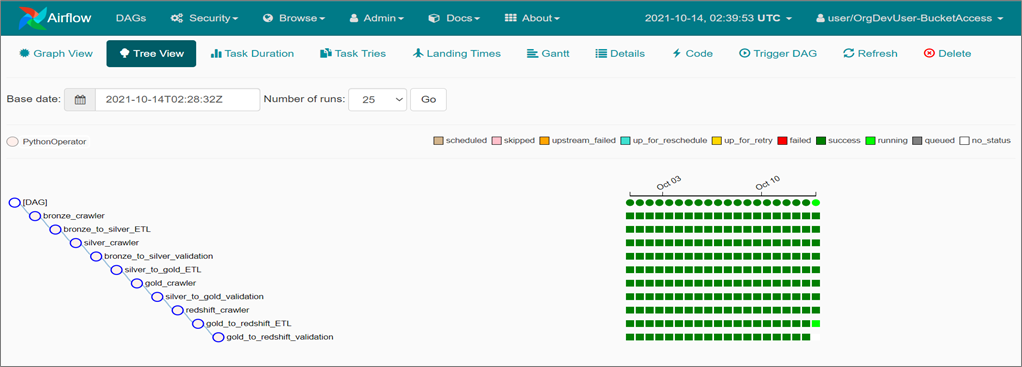The height and width of the screenshot is (367, 1022).
Task: Open the Browse dropdown menu
Action: coord(294,18)
